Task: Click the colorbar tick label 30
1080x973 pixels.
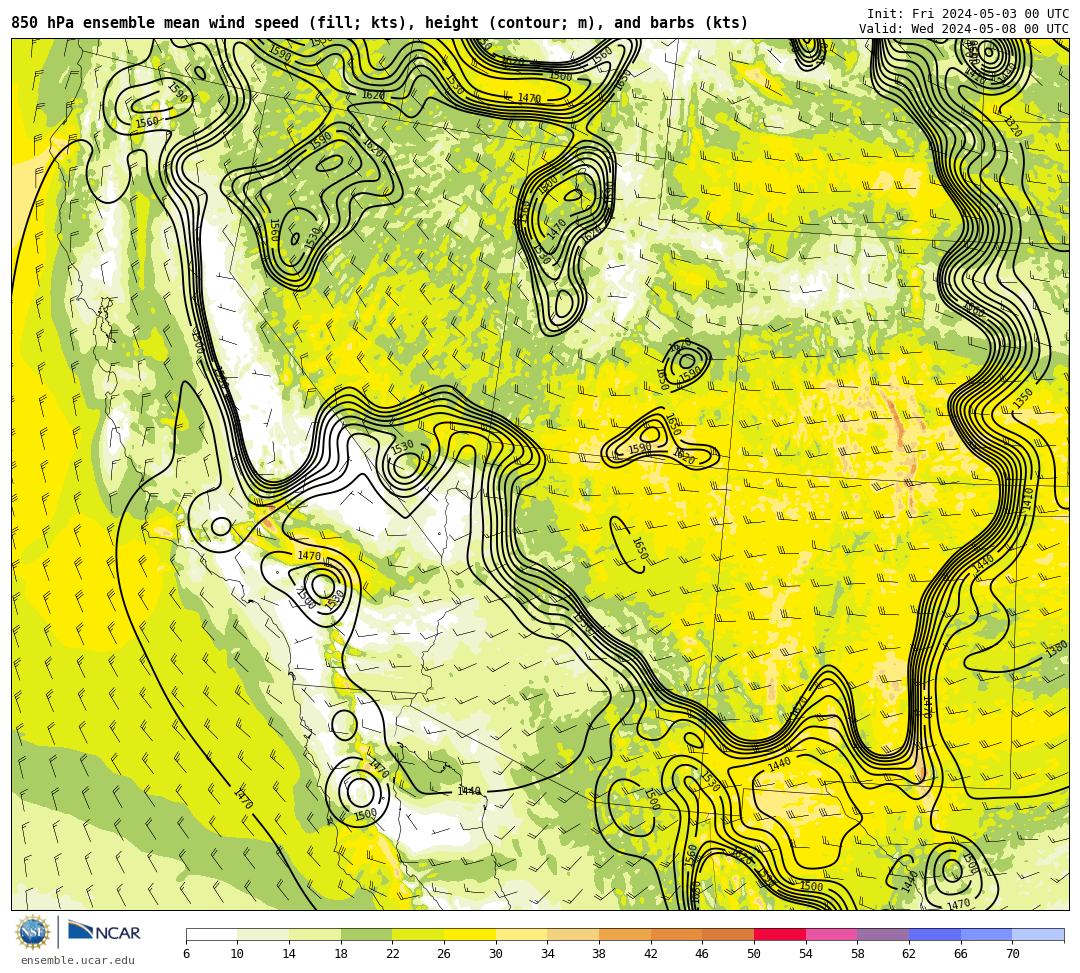Action: coord(495,954)
